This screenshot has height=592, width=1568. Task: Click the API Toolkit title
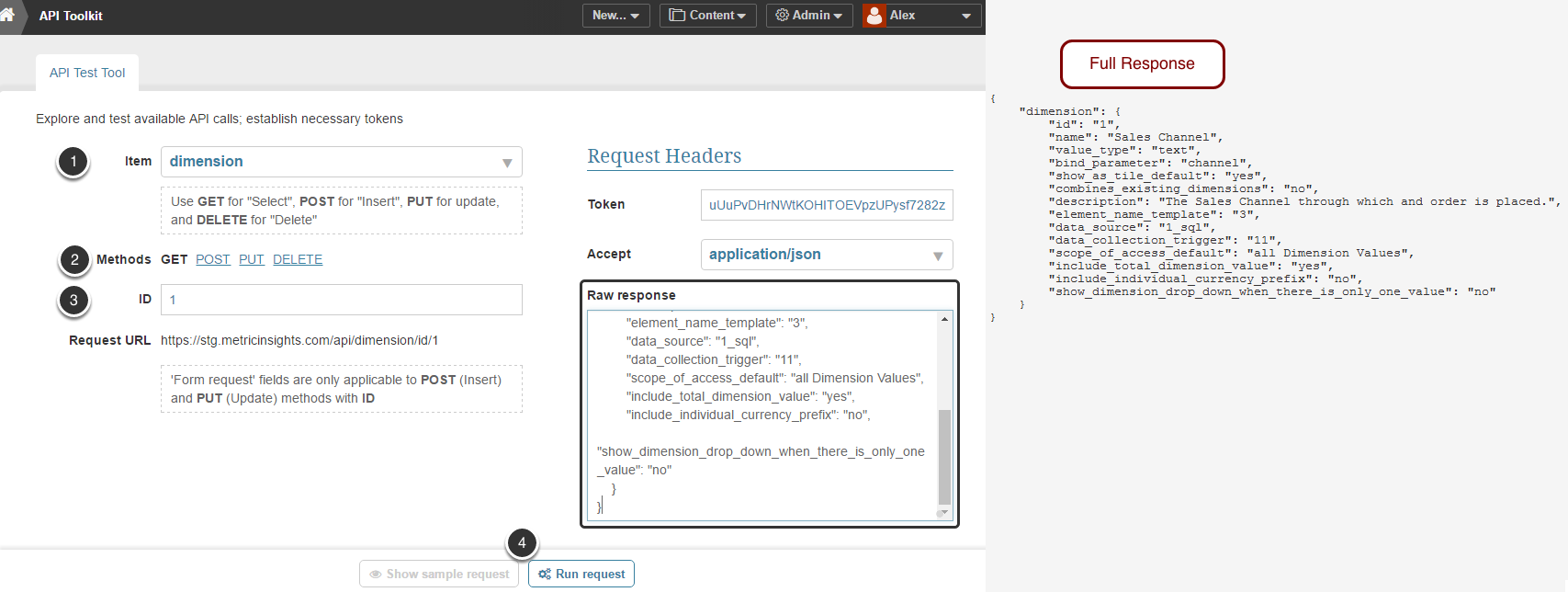click(x=71, y=16)
